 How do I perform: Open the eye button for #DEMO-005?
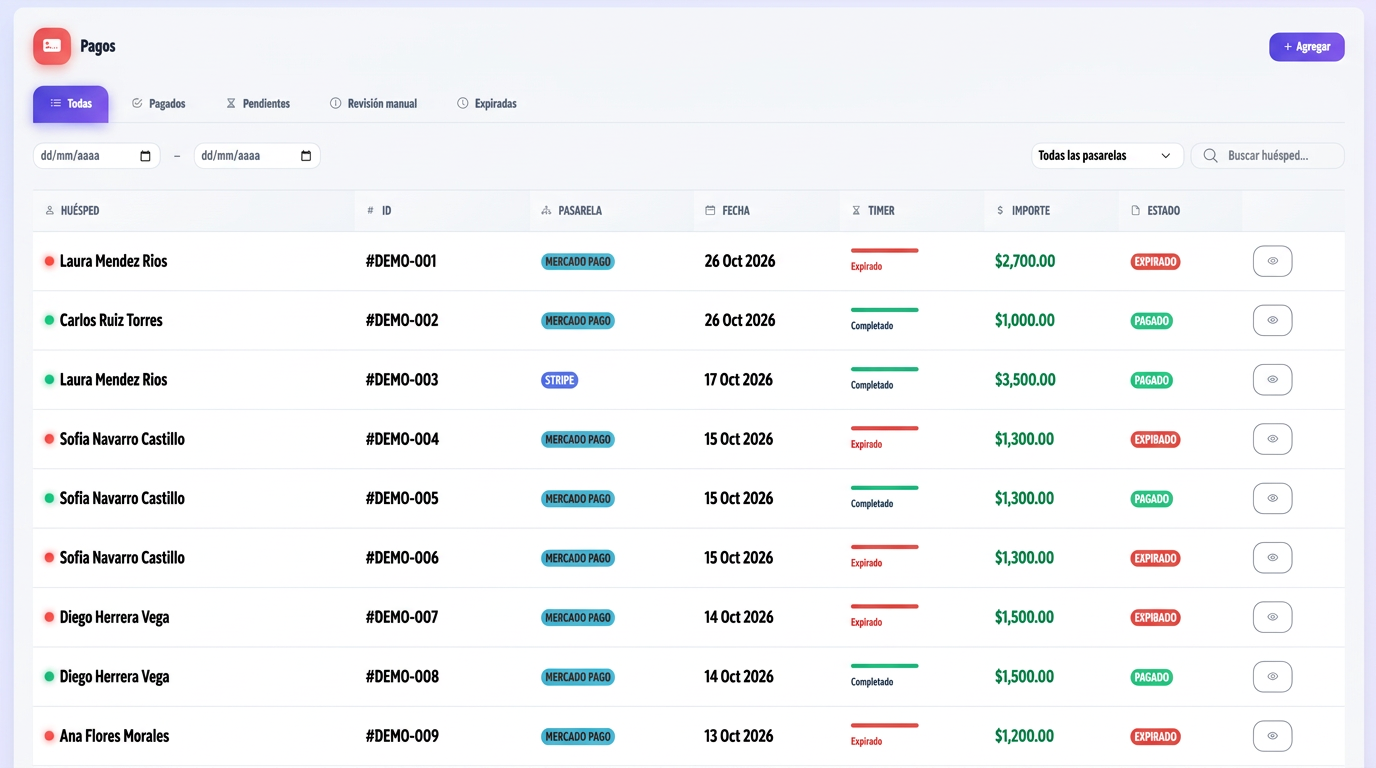1272,498
